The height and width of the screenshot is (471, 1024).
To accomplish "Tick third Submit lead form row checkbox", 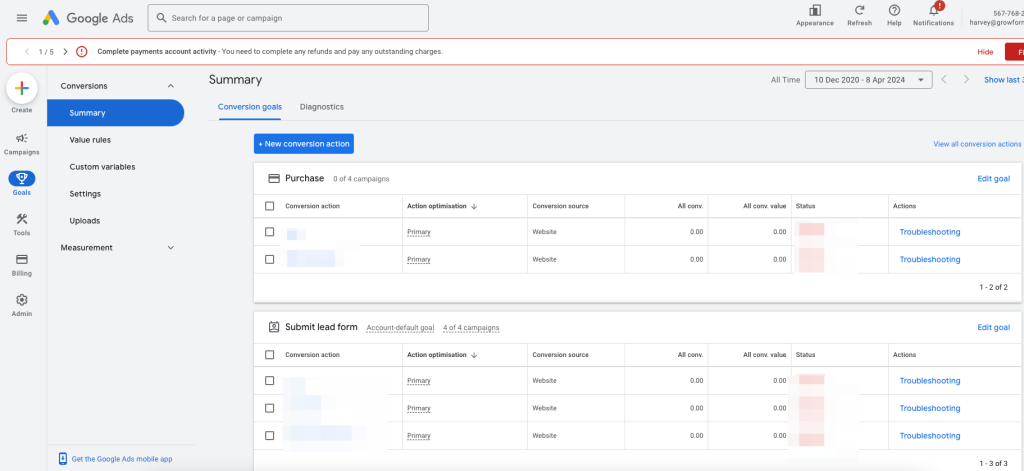I will coord(270,436).
